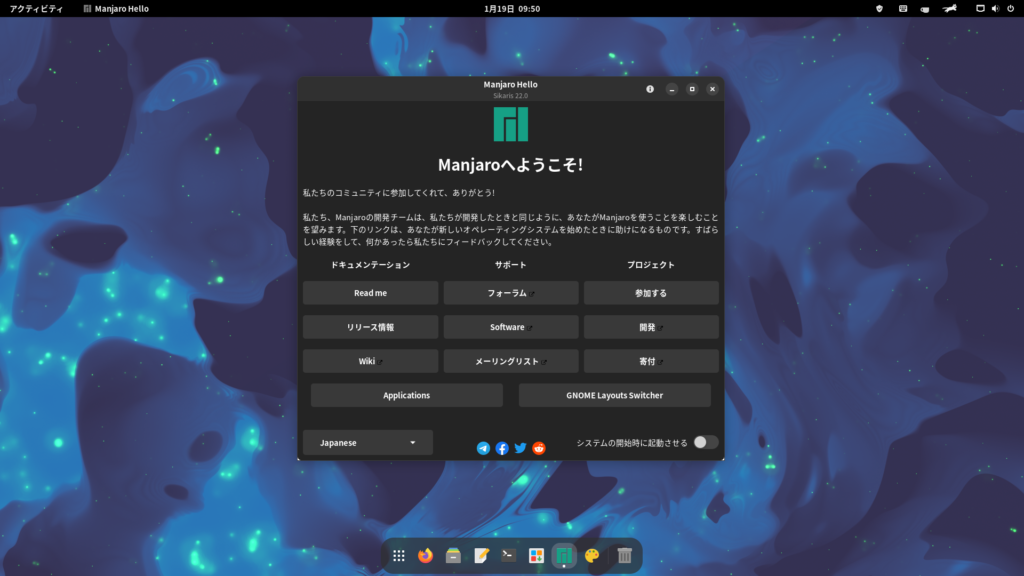This screenshot has width=1024, height=576.
Task: Open the Reddit icon in Manjaro Hello
Action: click(x=538, y=448)
